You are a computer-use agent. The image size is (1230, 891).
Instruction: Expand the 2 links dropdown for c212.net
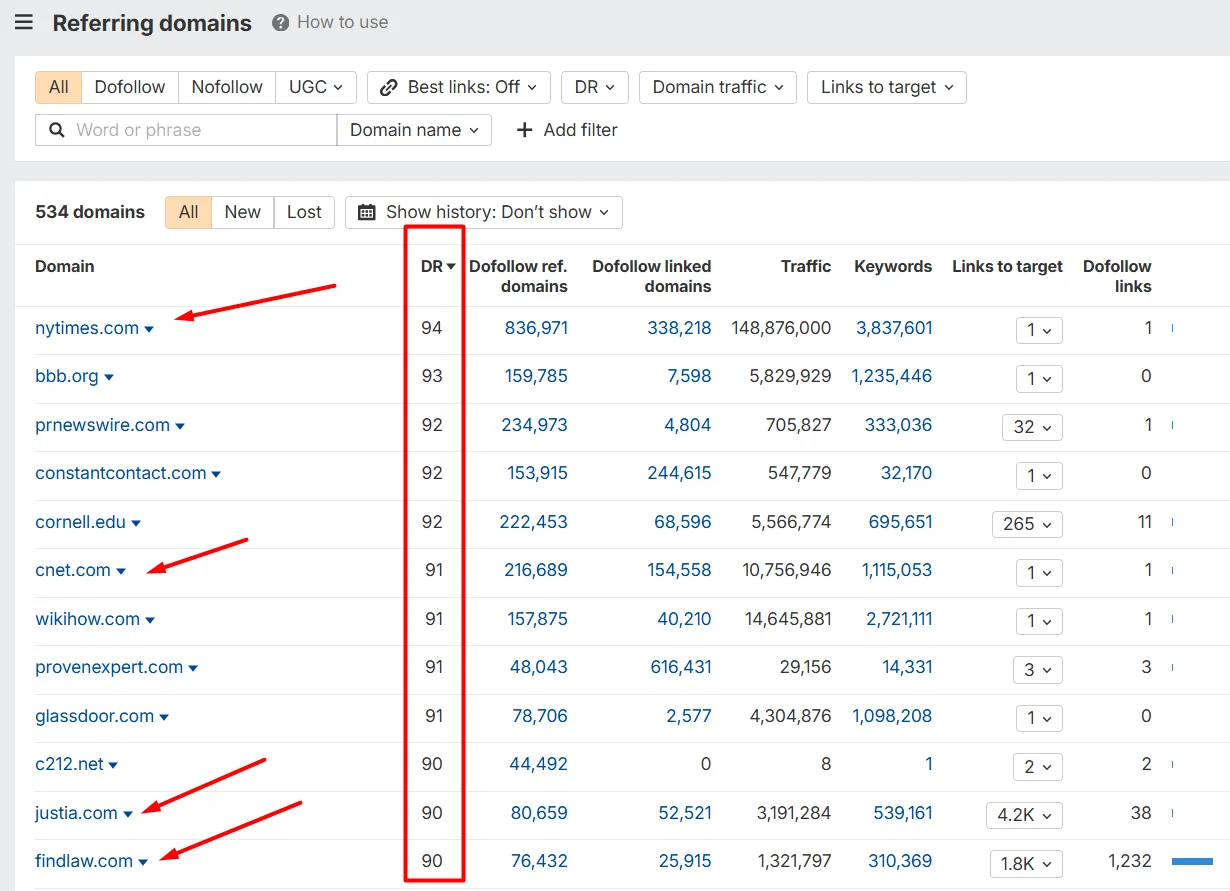point(1039,766)
